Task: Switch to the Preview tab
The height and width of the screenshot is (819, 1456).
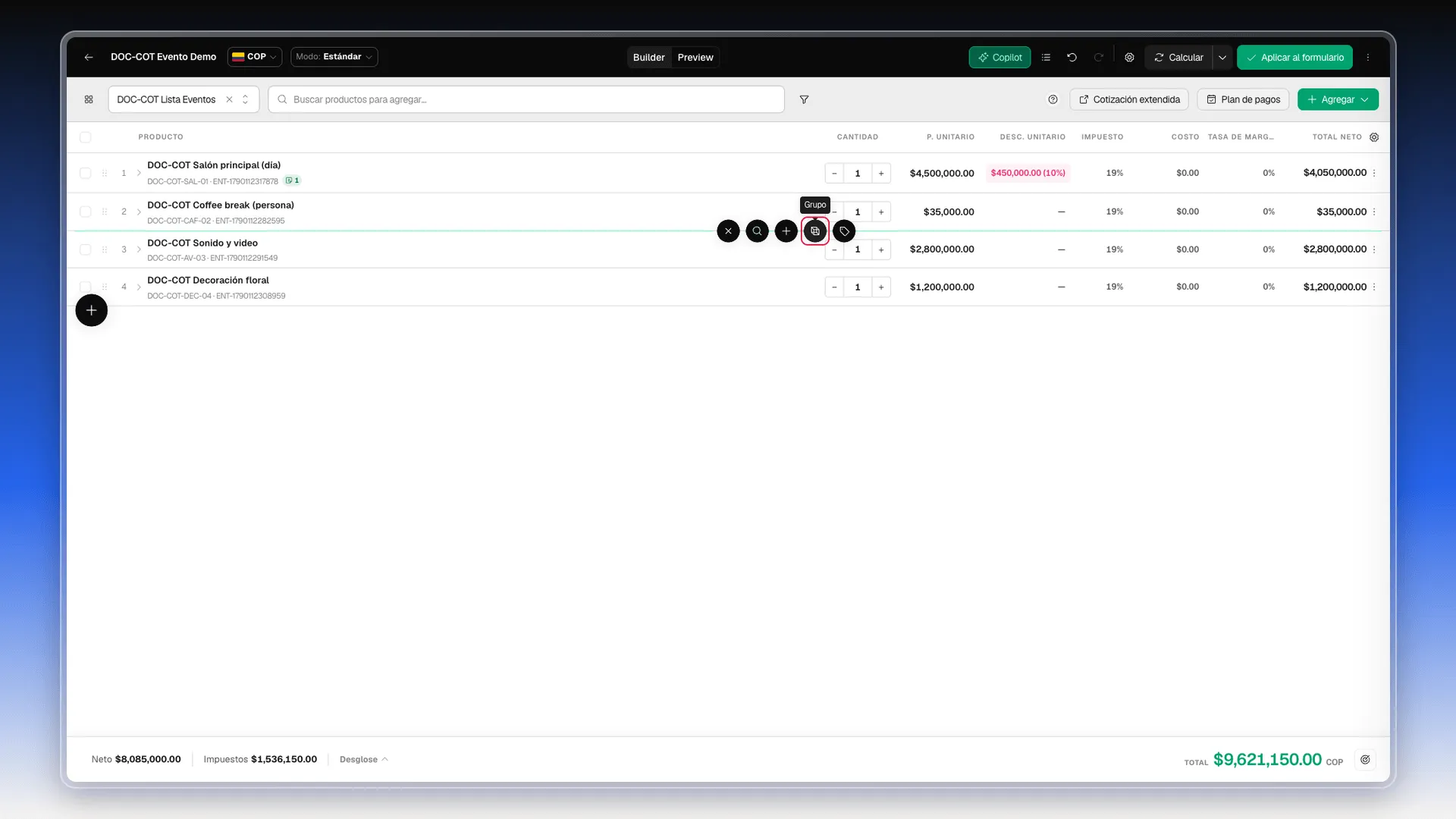Action: [x=695, y=57]
